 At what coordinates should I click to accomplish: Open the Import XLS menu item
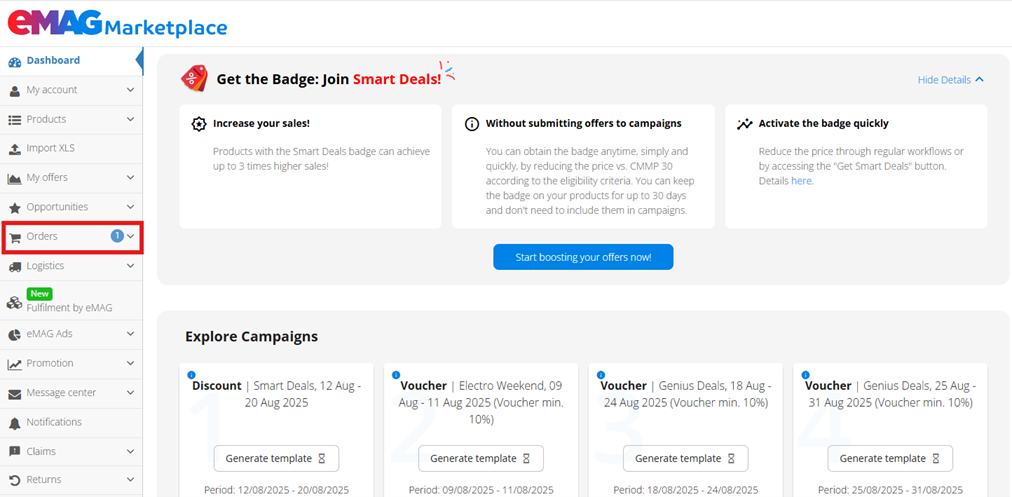pos(71,148)
